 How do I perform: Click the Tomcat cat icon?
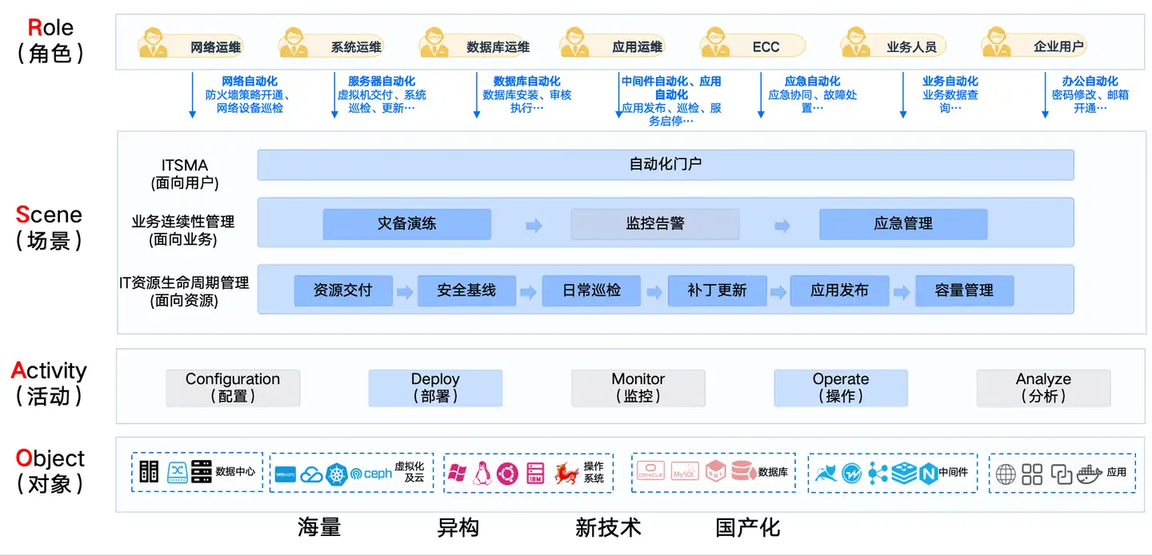pos(826,474)
